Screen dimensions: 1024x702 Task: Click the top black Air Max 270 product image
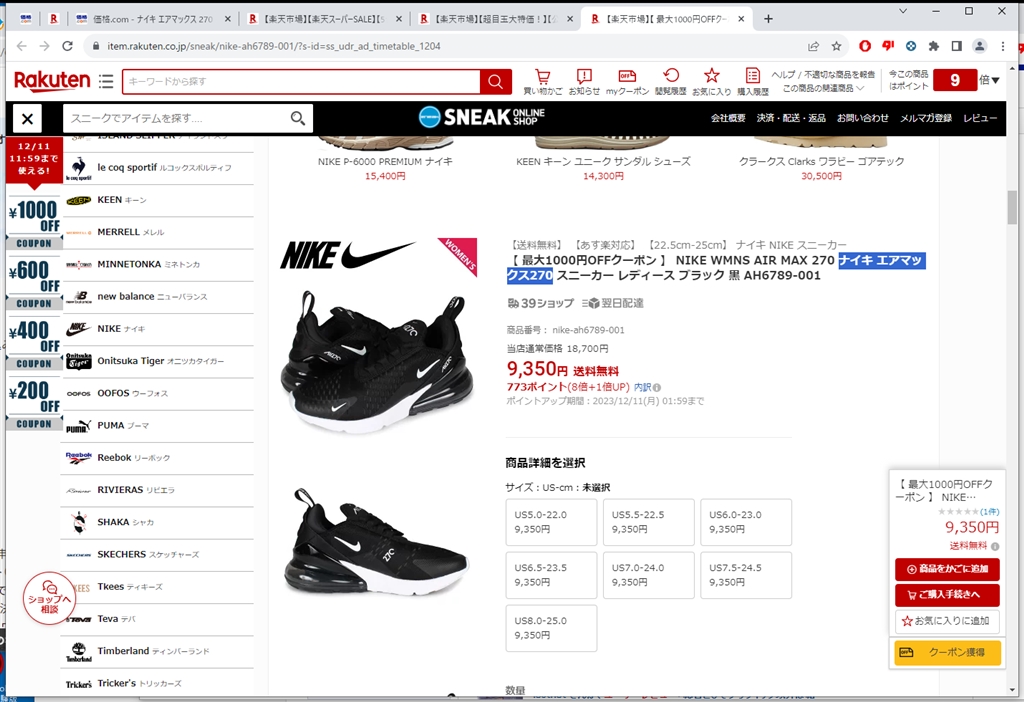point(377,361)
